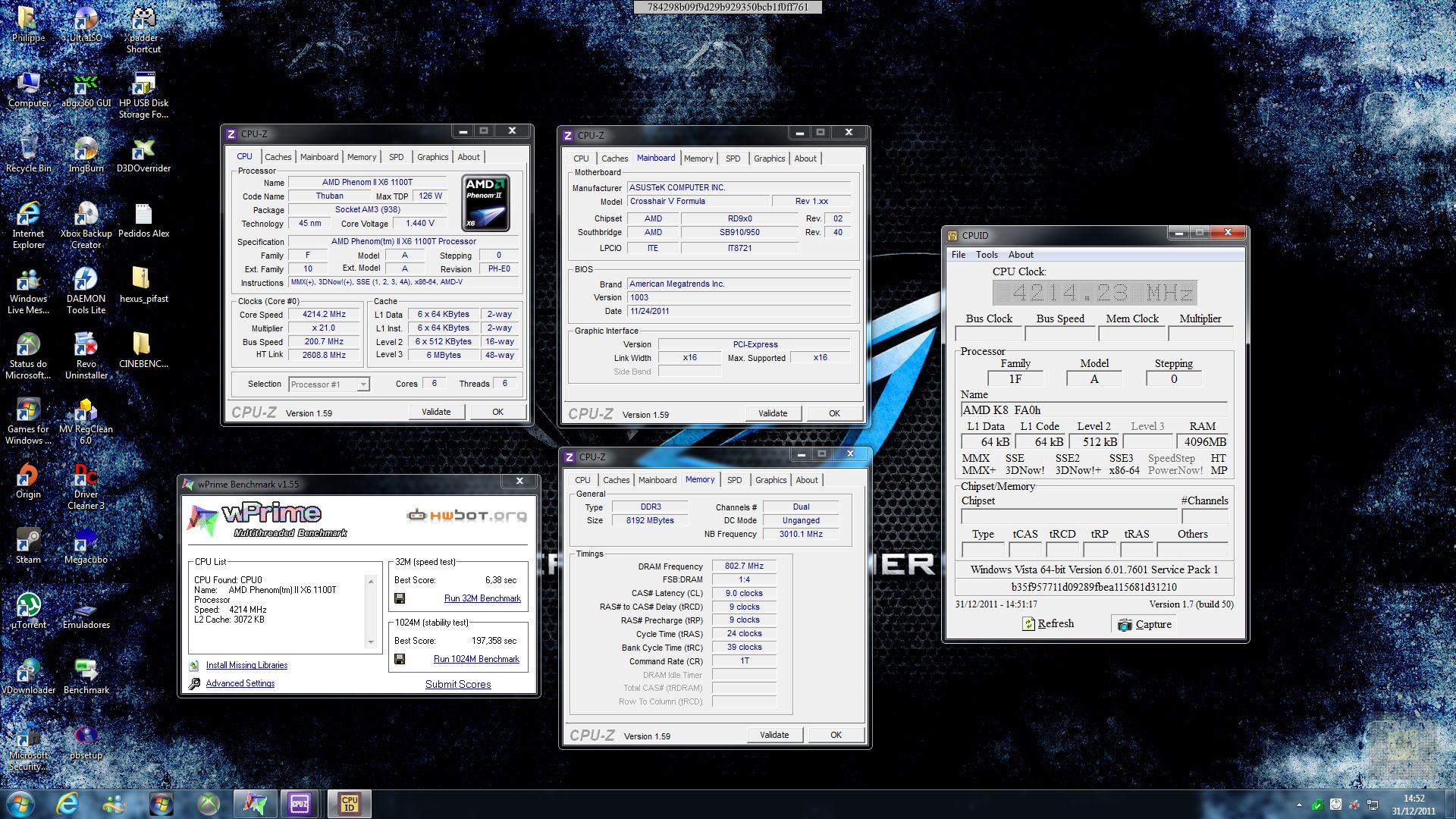
Task: Click the Capture button in CPUID
Action: tap(1145, 624)
